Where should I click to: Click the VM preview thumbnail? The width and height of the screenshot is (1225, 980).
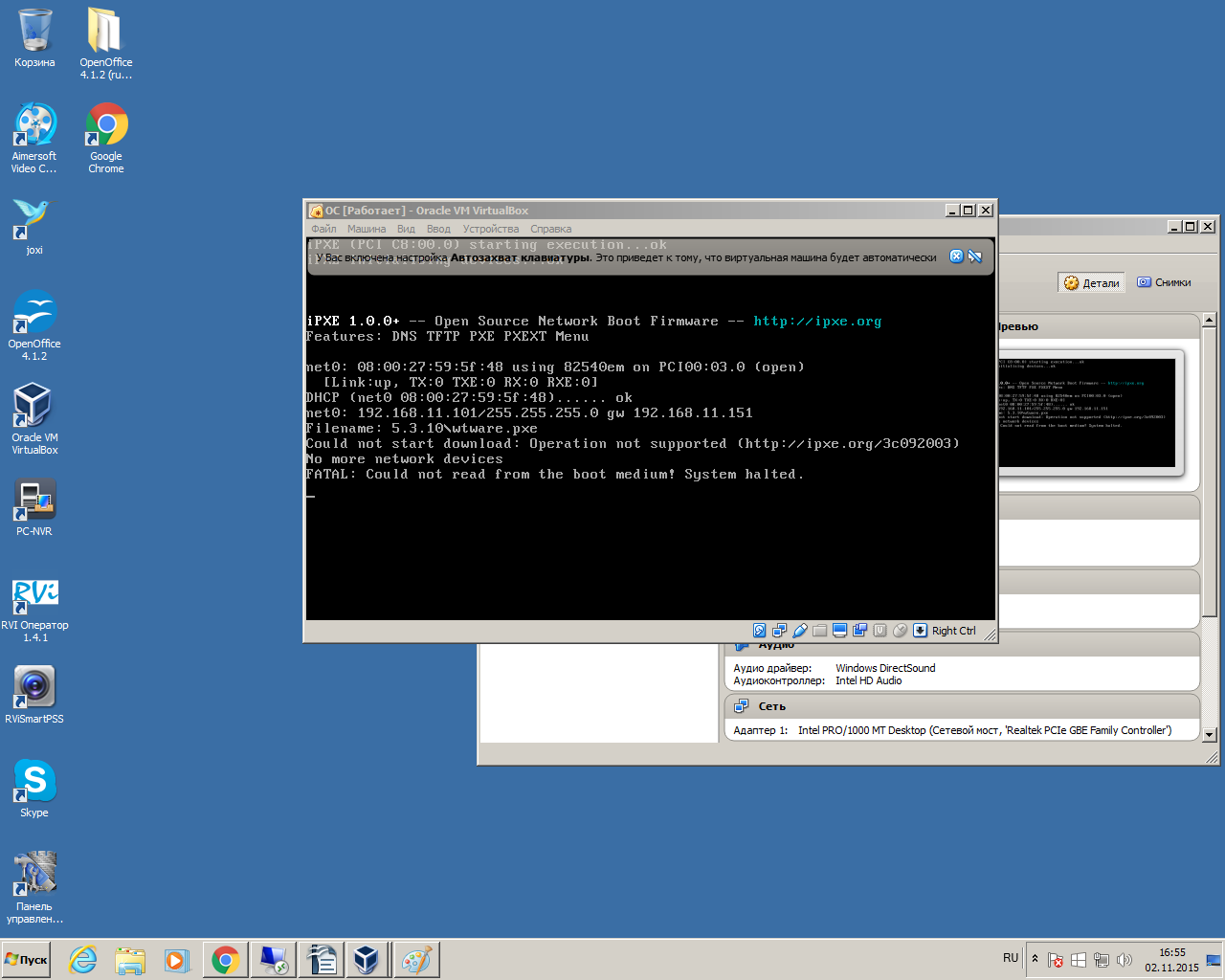coord(1086,412)
